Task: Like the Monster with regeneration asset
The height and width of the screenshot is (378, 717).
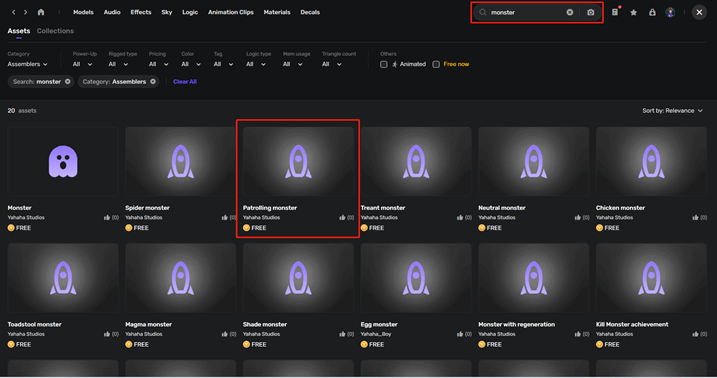Action: [578, 334]
